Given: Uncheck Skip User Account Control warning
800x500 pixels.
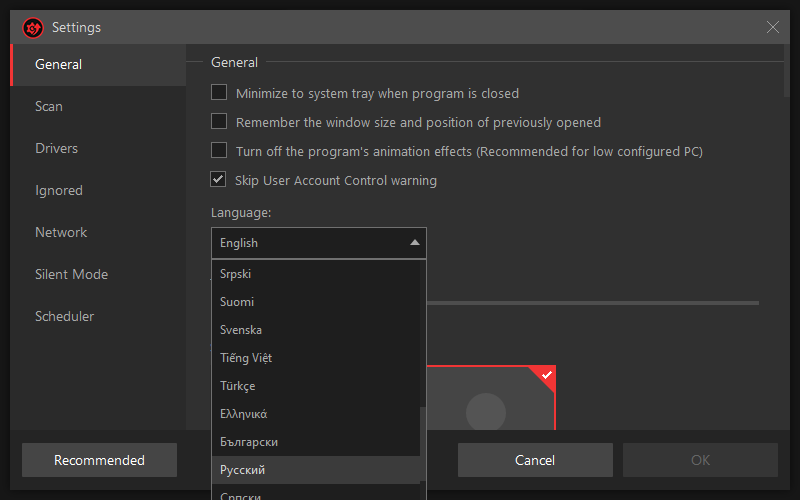Looking at the screenshot, I should tap(218, 180).
